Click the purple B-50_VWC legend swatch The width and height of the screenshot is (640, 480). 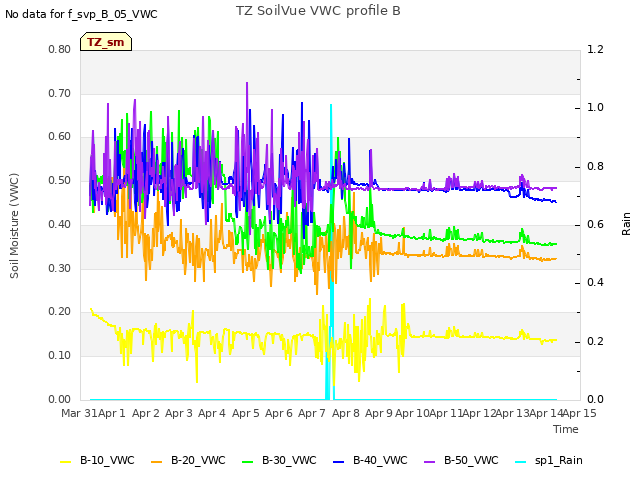point(430,462)
